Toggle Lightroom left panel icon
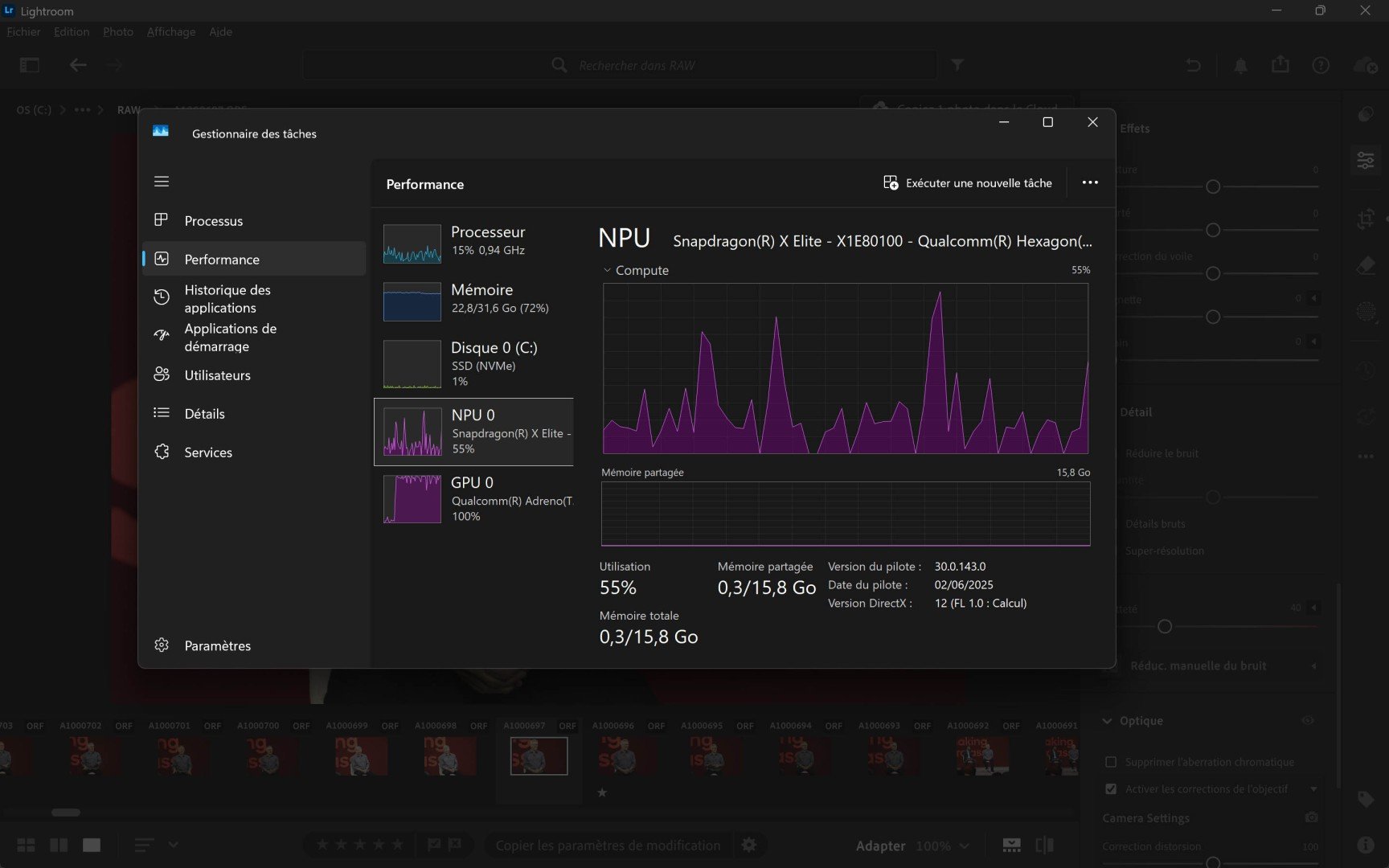1389x868 pixels. point(30,65)
